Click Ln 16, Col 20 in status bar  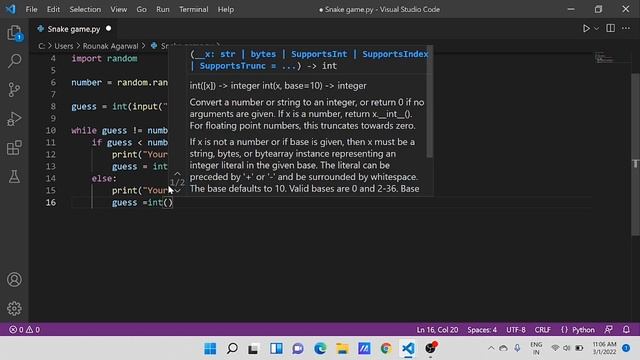tap(437, 329)
